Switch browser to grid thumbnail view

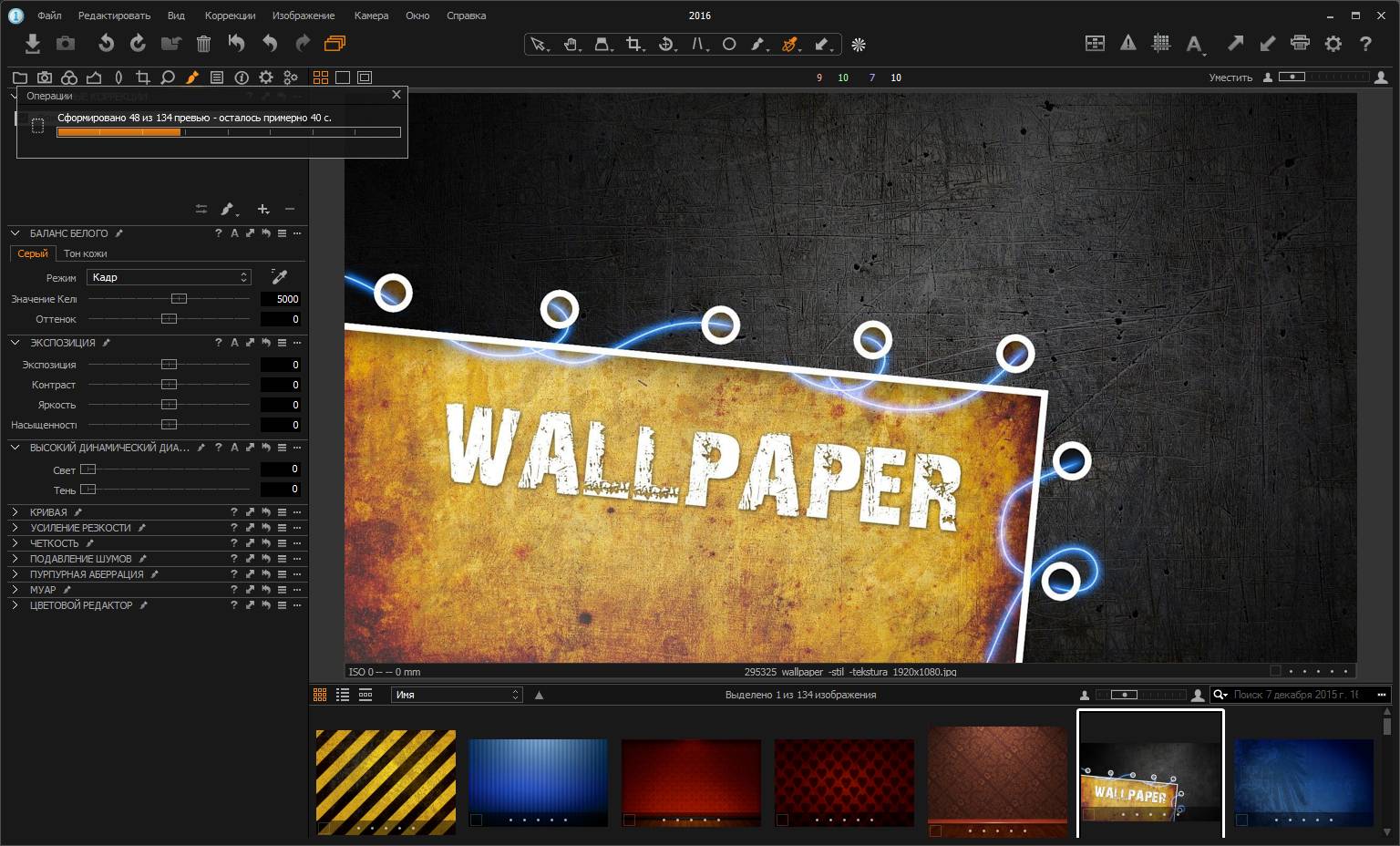point(320,695)
